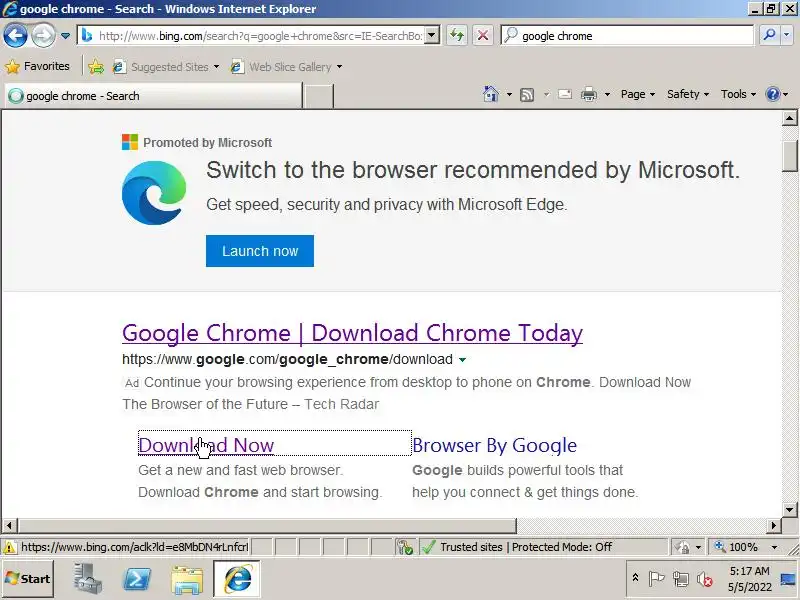Expand the Print options dropdown arrow

point(607,94)
